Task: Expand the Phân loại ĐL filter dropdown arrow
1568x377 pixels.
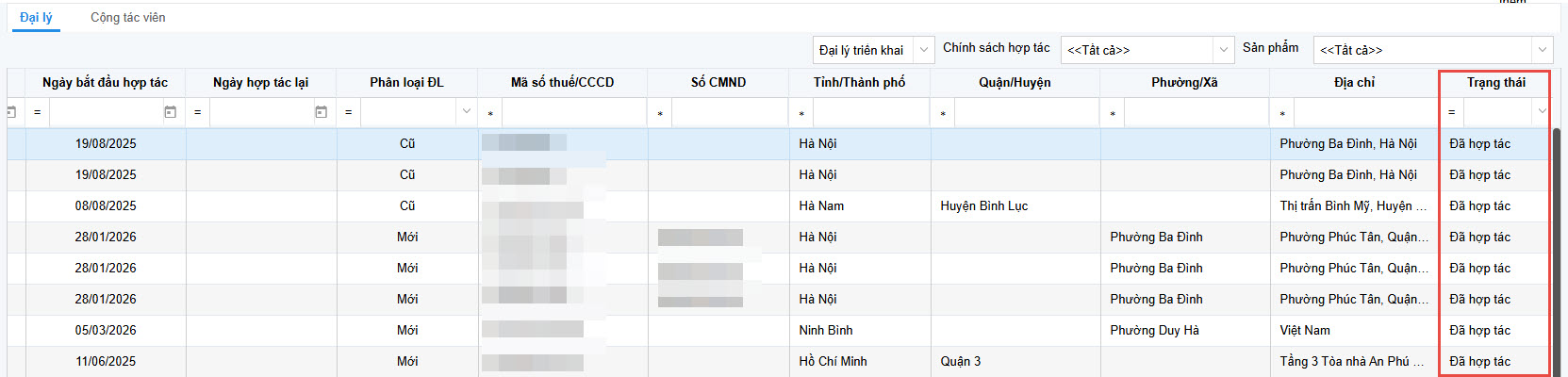Action: (467, 112)
